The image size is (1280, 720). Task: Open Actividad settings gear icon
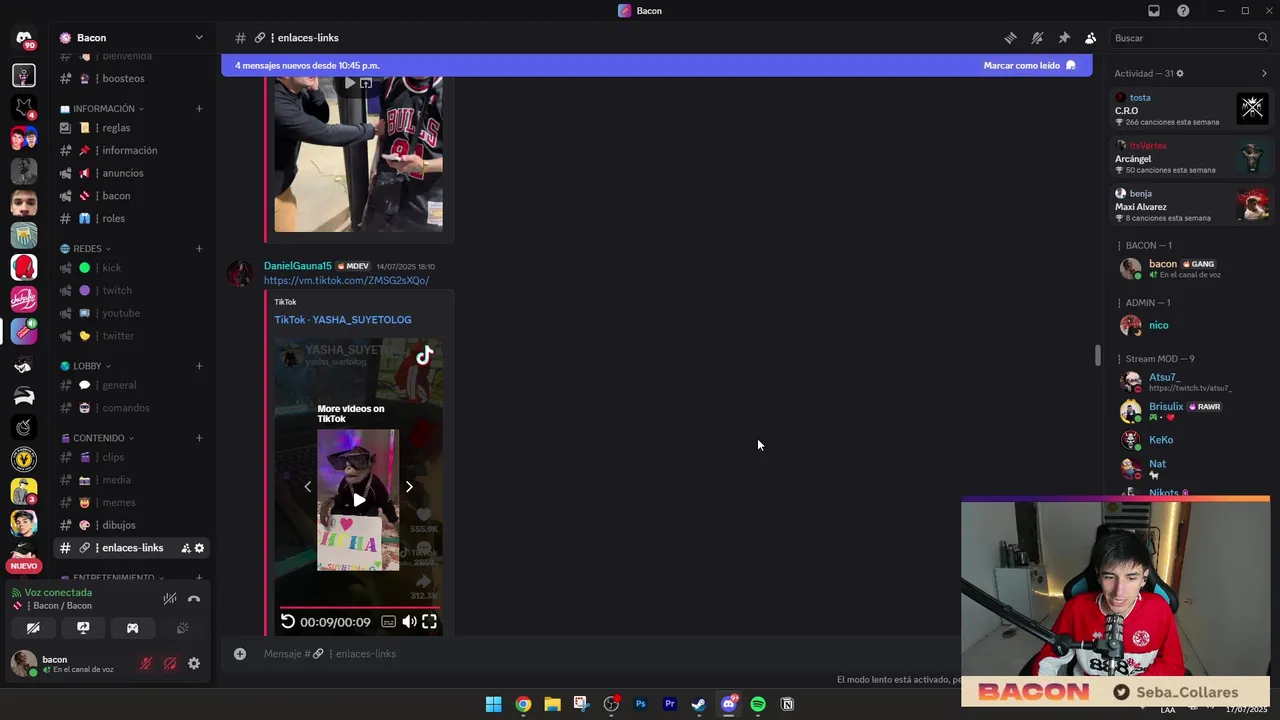point(1180,73)
